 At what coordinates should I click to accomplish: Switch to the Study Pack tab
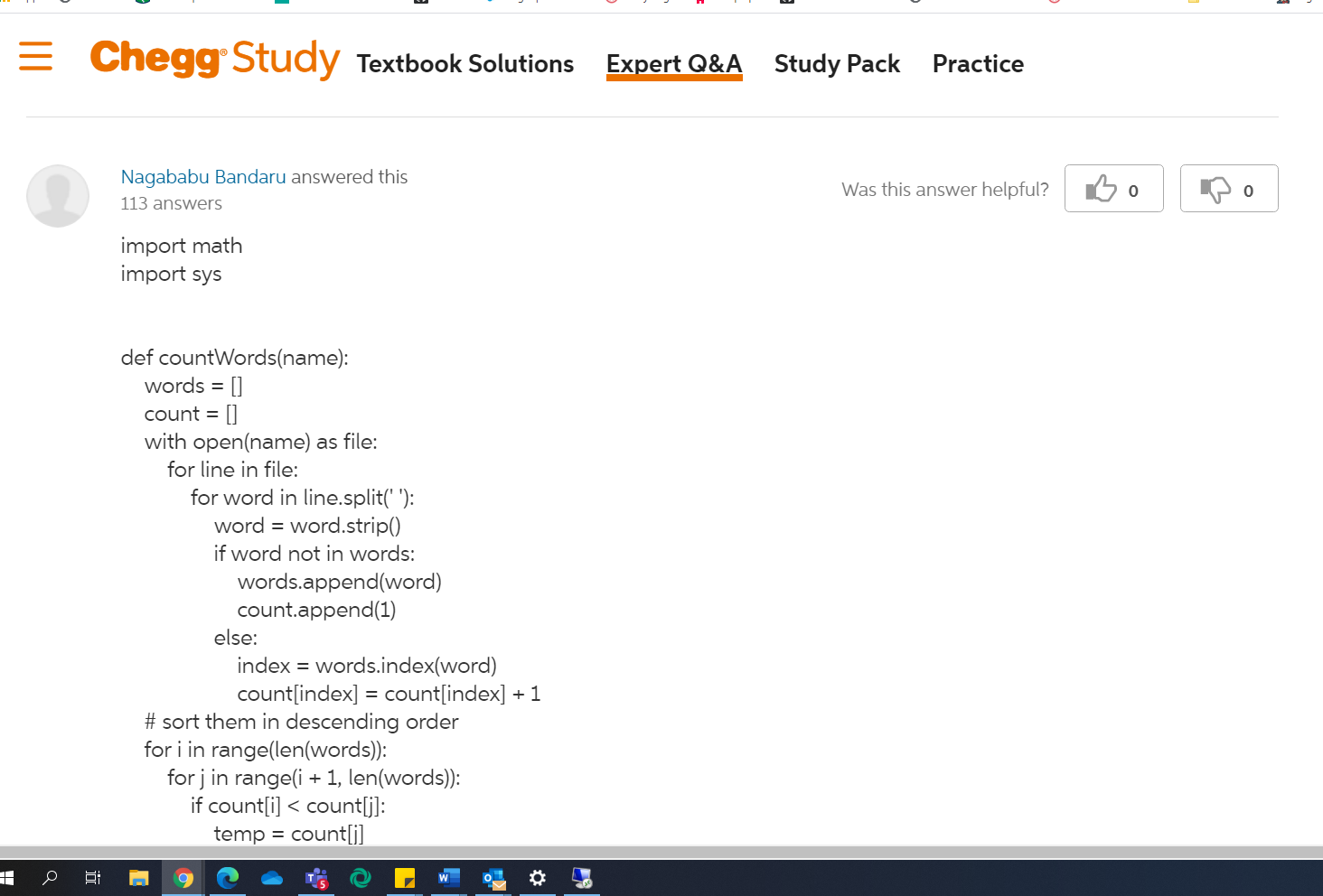click(x=837, y=64)
